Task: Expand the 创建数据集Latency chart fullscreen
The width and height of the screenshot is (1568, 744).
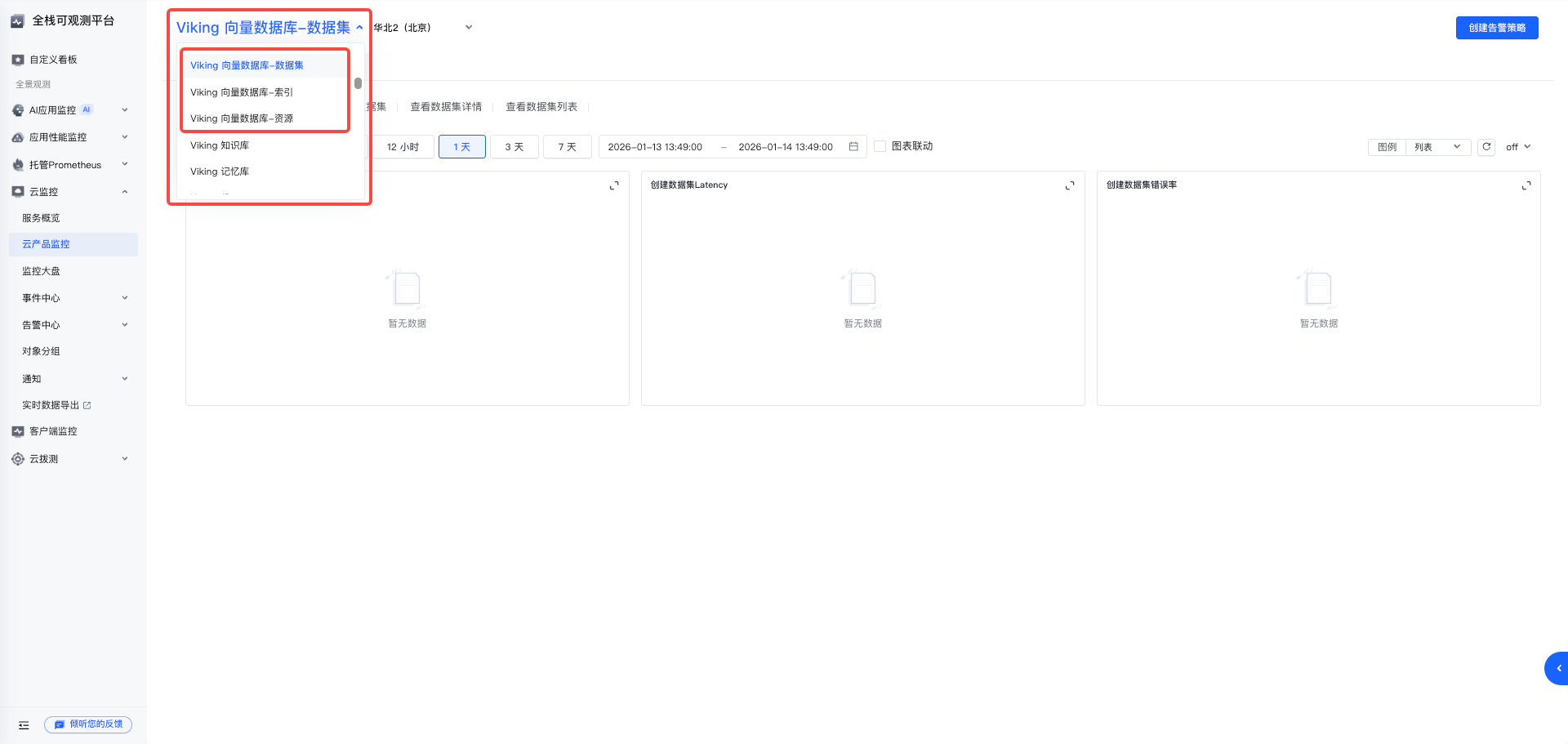Action: [1069, 186]
